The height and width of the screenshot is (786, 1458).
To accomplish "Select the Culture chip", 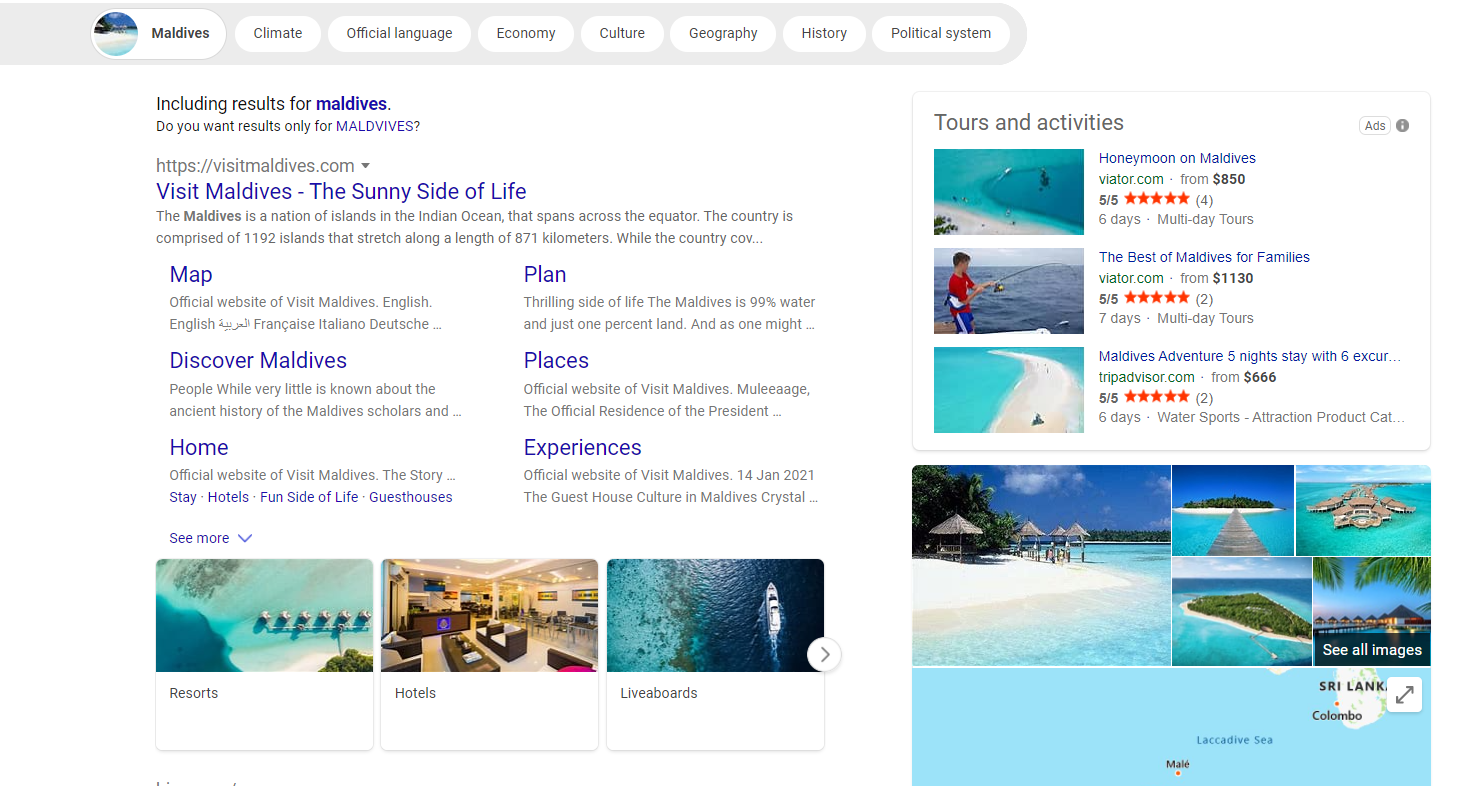I will pyautogui.click(x=622, y=33).
